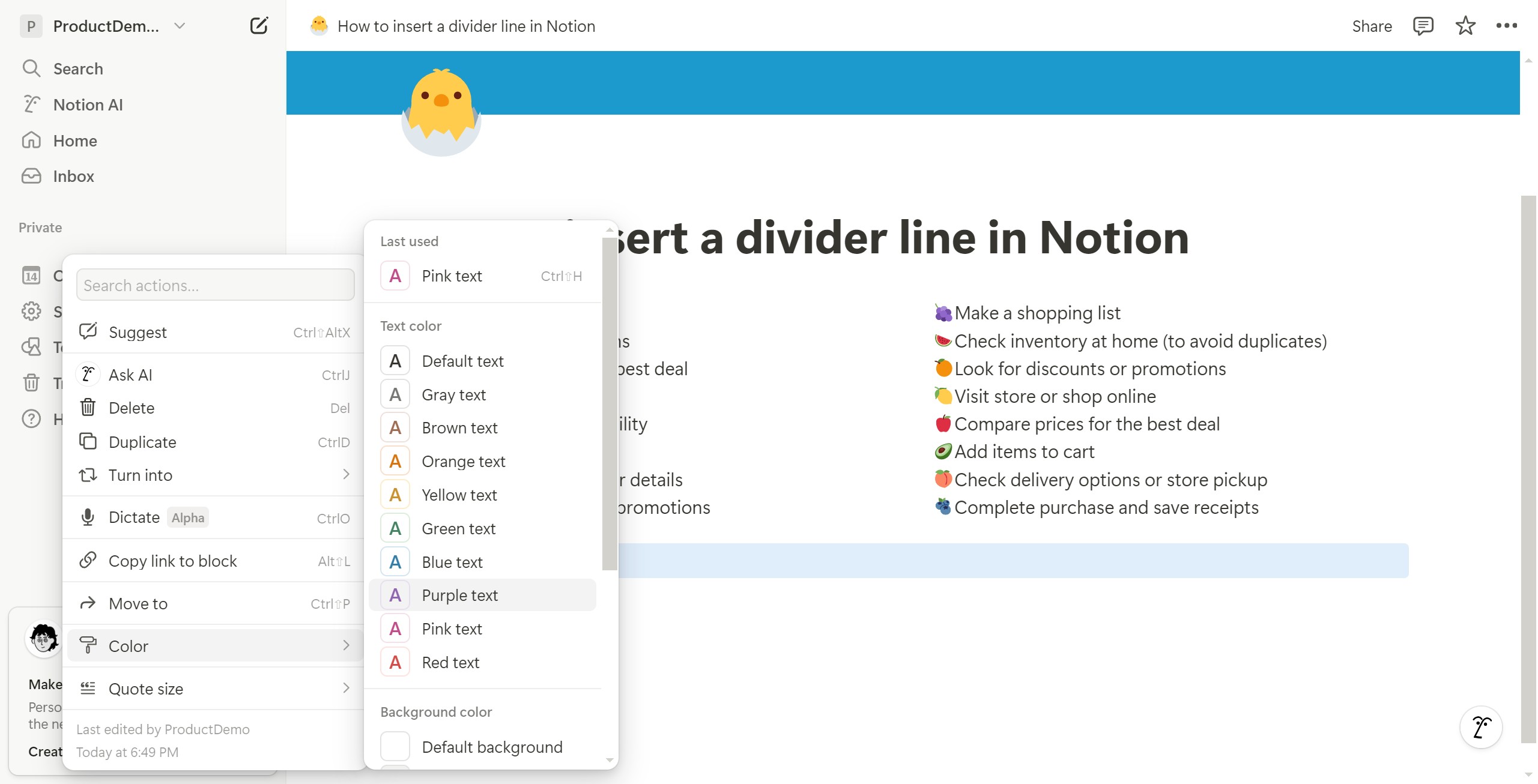
Task: Expand the Color submenu
Action: point(214,646)
